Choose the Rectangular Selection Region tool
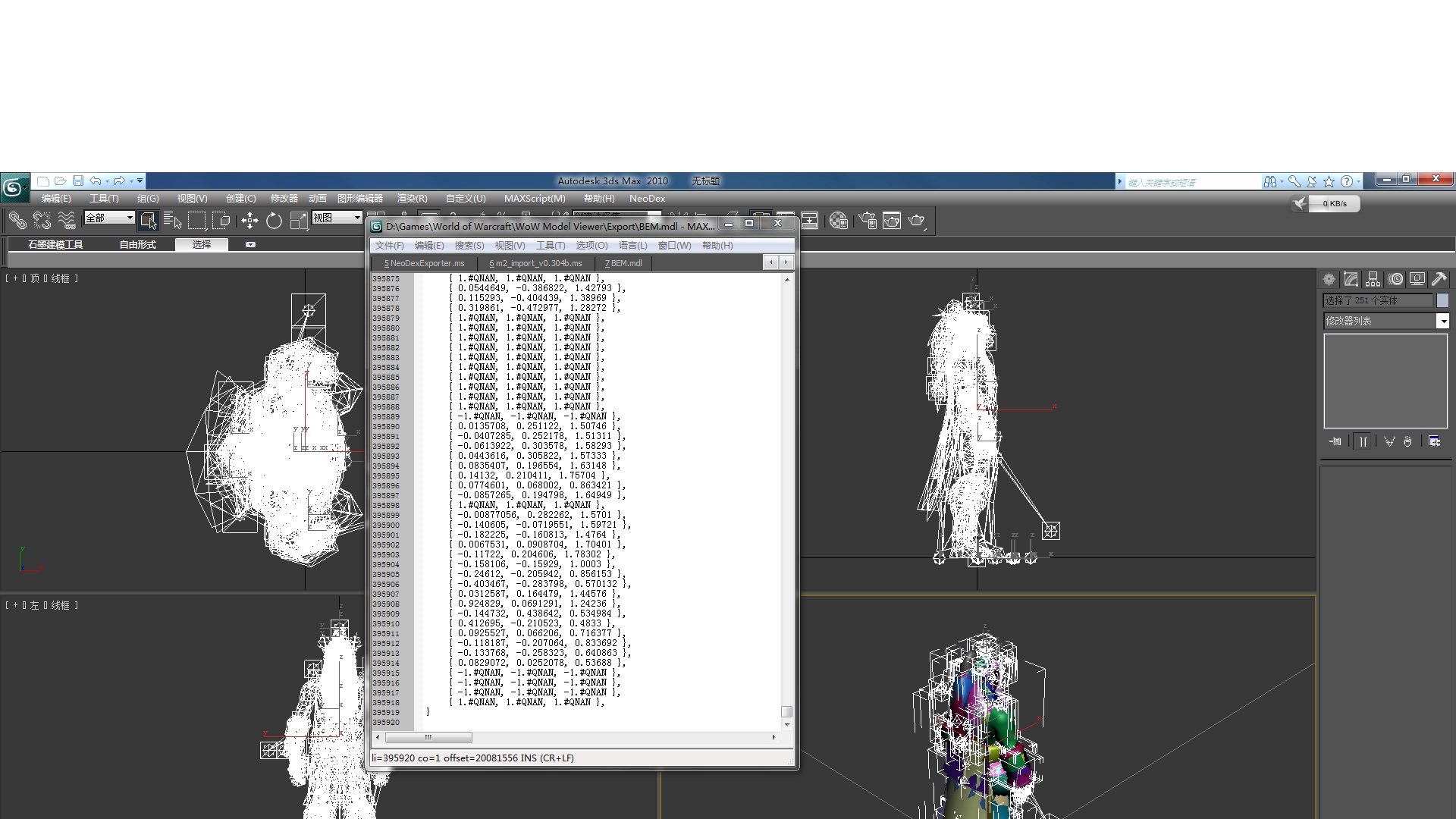Viewport: 1456px width, 819px height. click(197, 221)
